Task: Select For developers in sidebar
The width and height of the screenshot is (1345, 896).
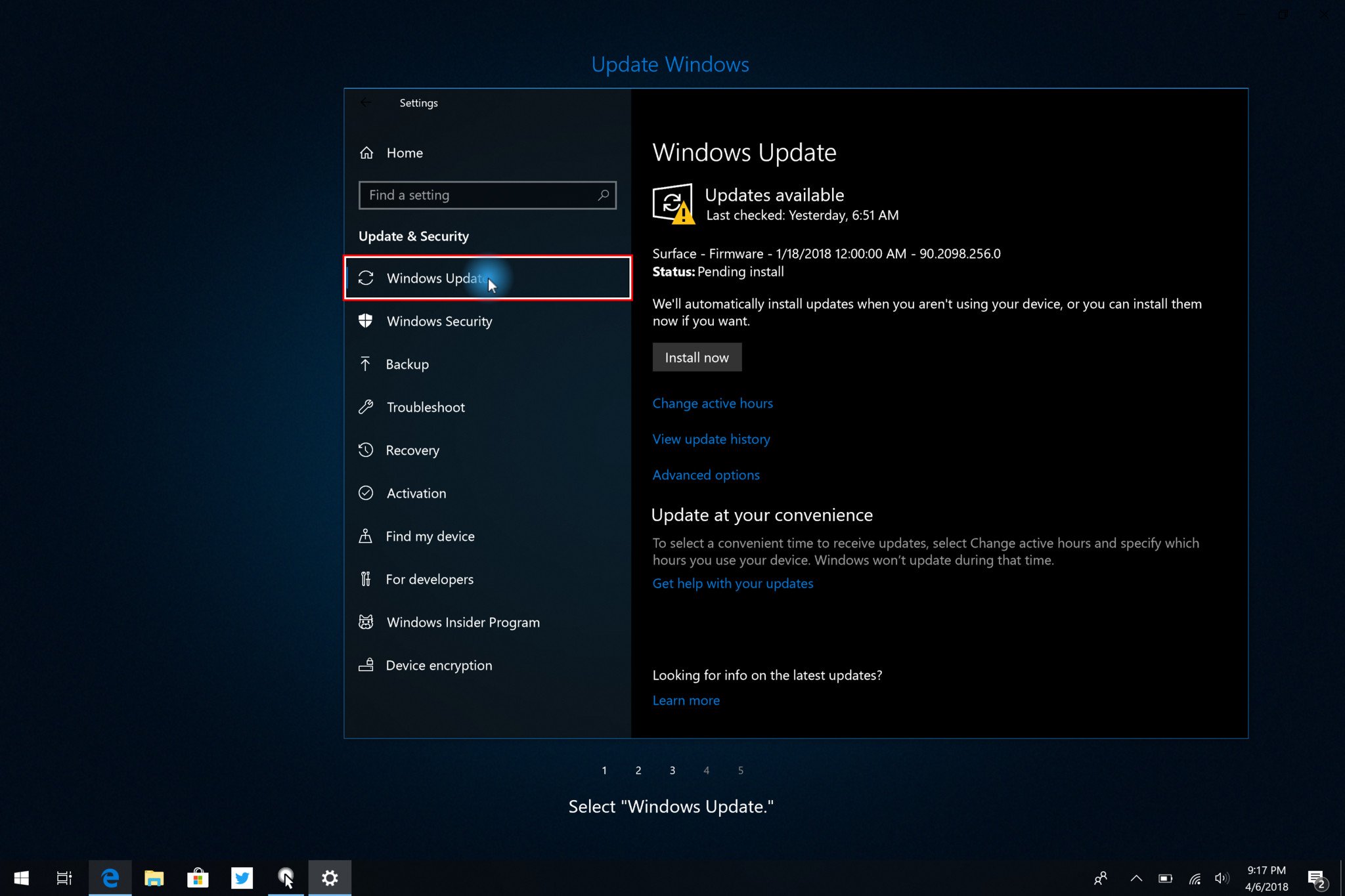Action: click(x=429, y=579)
